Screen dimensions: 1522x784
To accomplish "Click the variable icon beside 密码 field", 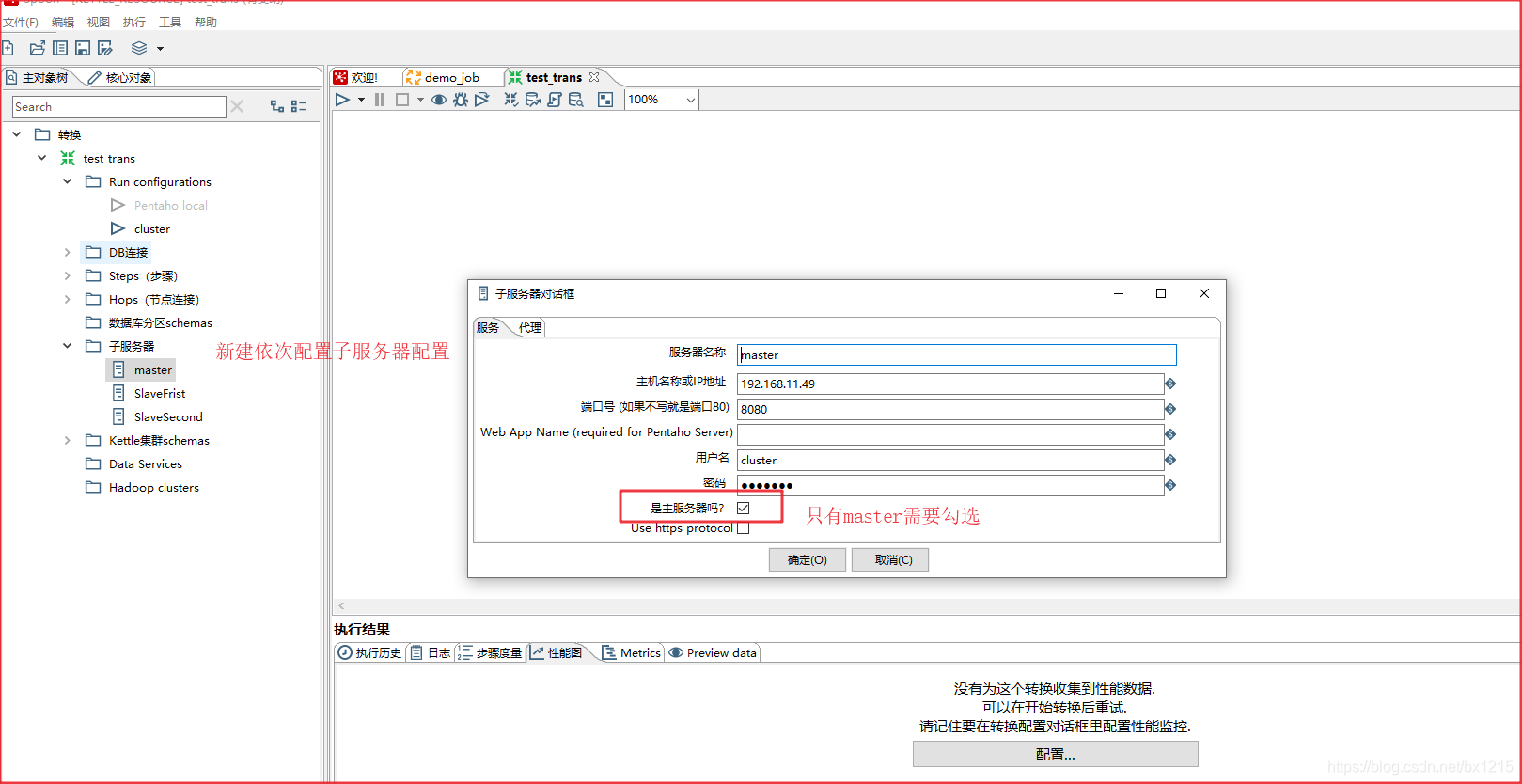I will (1170, 485).
